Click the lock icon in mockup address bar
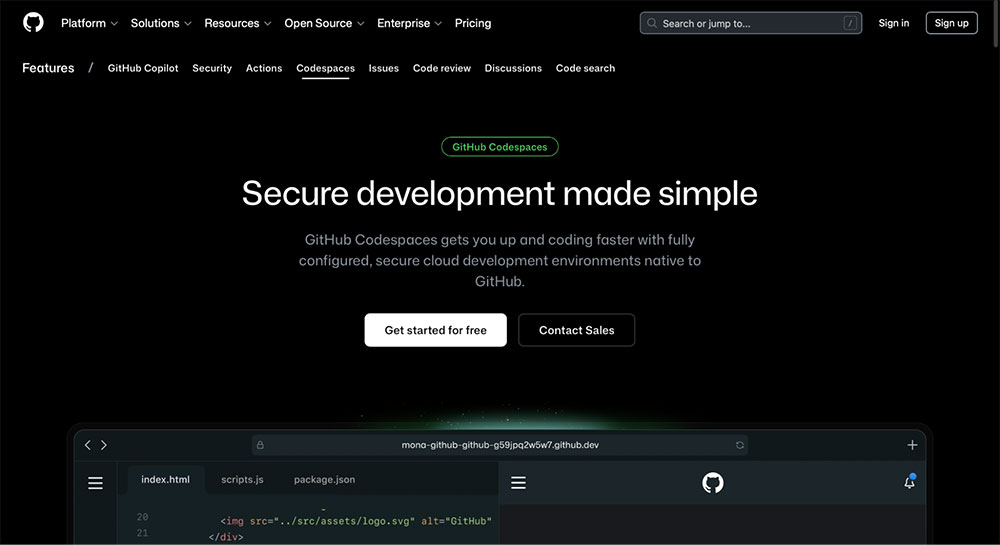Screen dimensions: 1000x545 click(260, 445)
